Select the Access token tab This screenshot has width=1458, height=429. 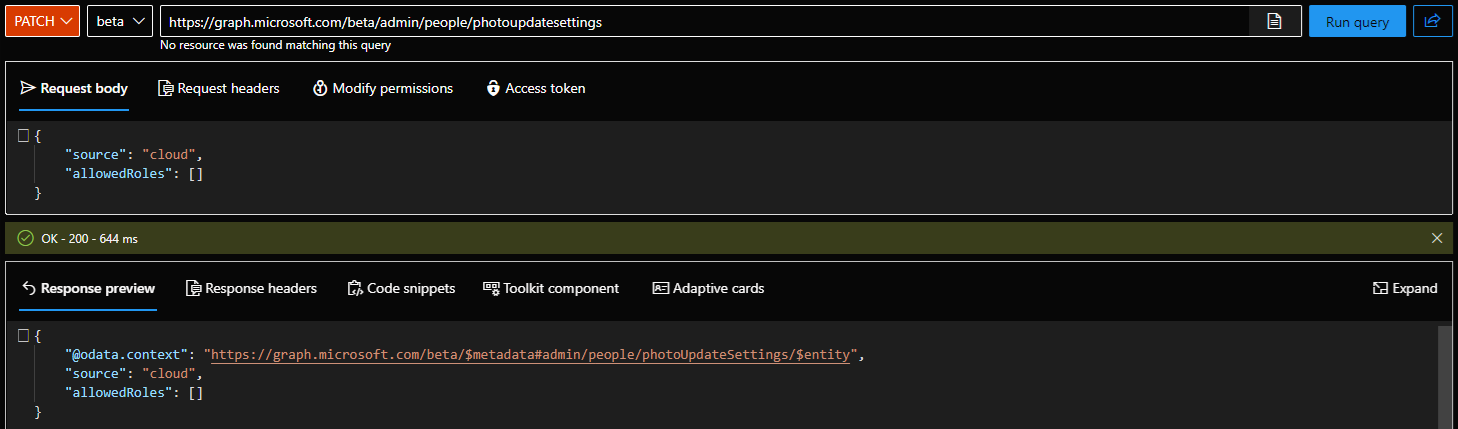click(535, 88)
